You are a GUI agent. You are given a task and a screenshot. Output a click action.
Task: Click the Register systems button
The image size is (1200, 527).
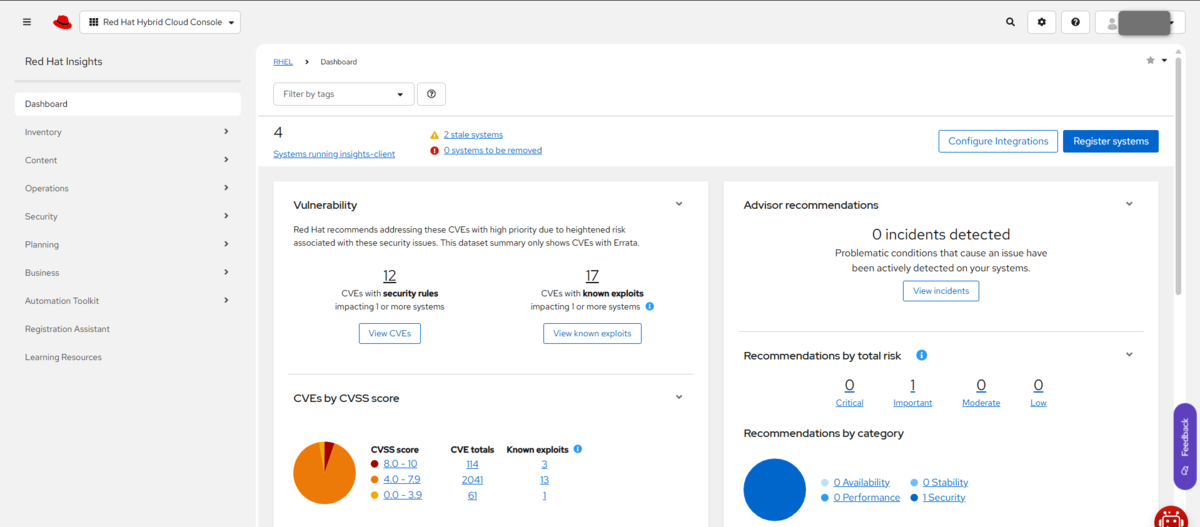[x=1111, y=141]
